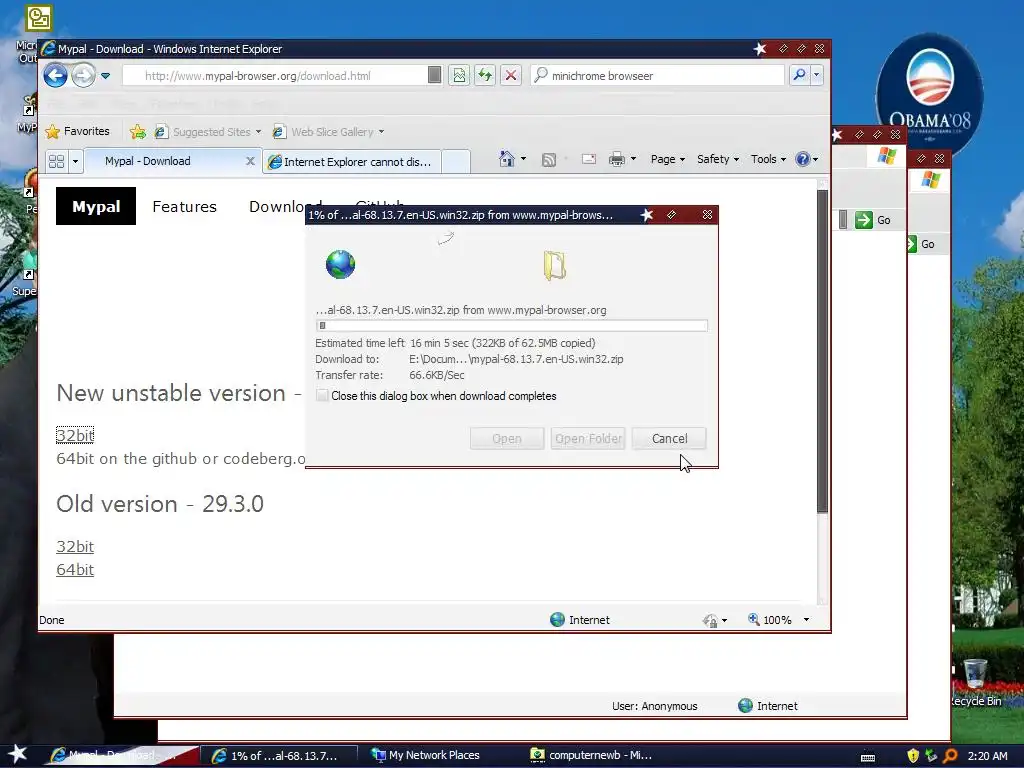Refresh the page with green arrows icon
The height and width of the screenshot is (768, 1024).
pos(485,76)
